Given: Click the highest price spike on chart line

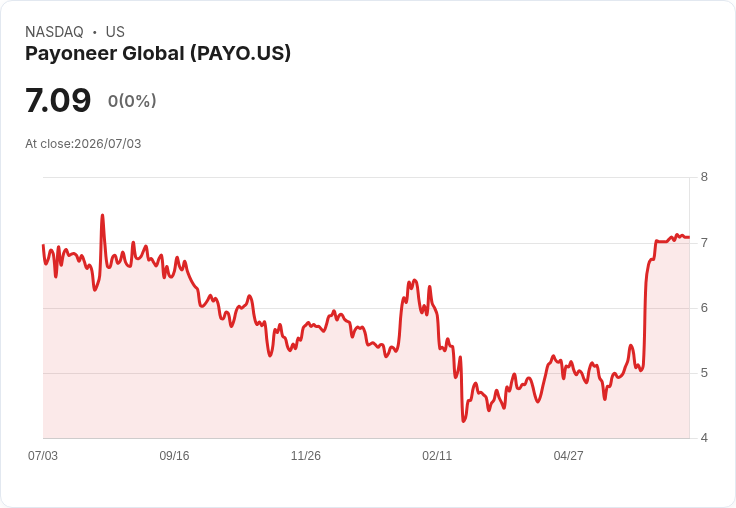Looking at the screenshot, I should 102,216.
